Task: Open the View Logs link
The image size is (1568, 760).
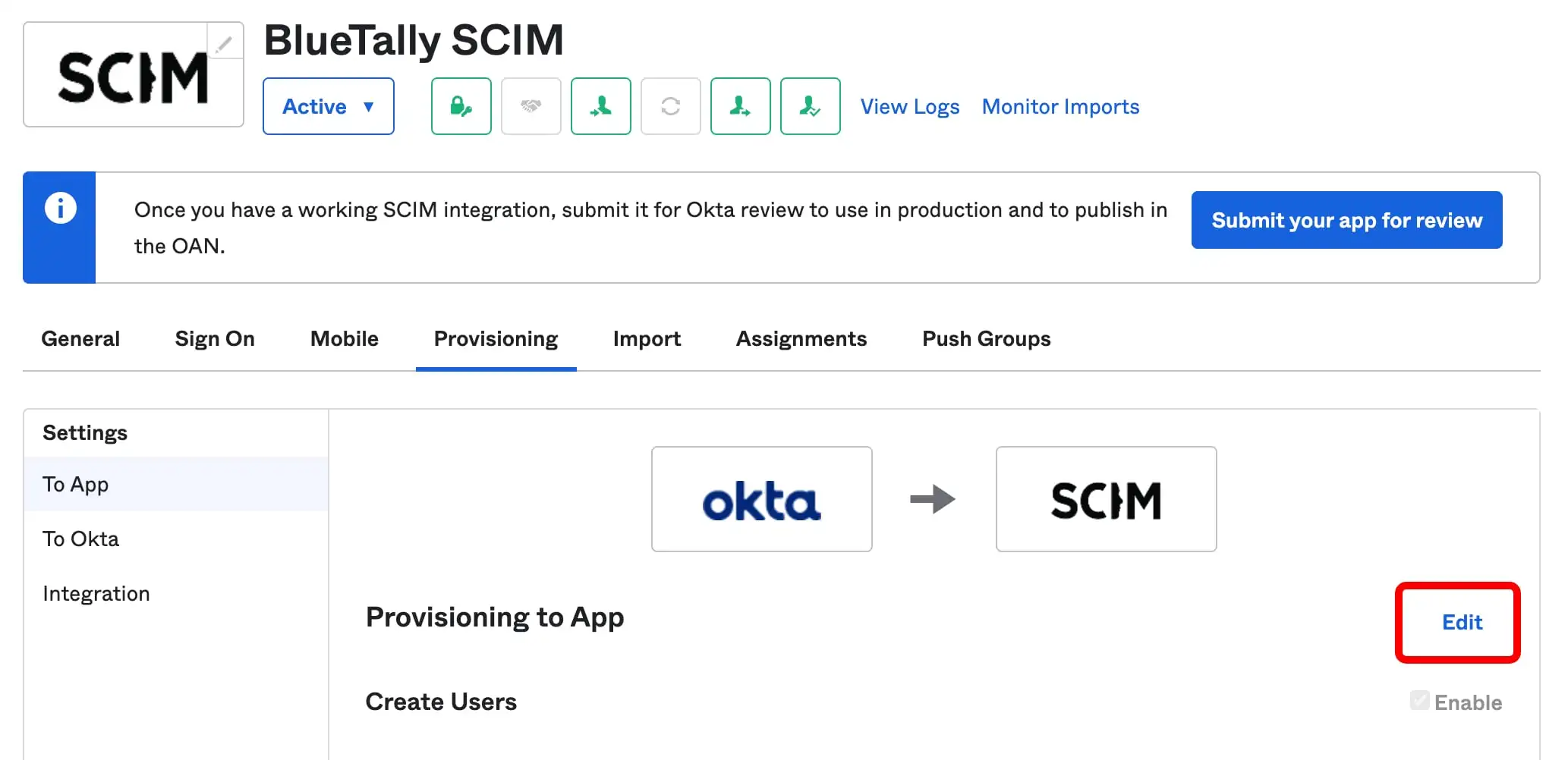Action: click(x=910, y=107)
